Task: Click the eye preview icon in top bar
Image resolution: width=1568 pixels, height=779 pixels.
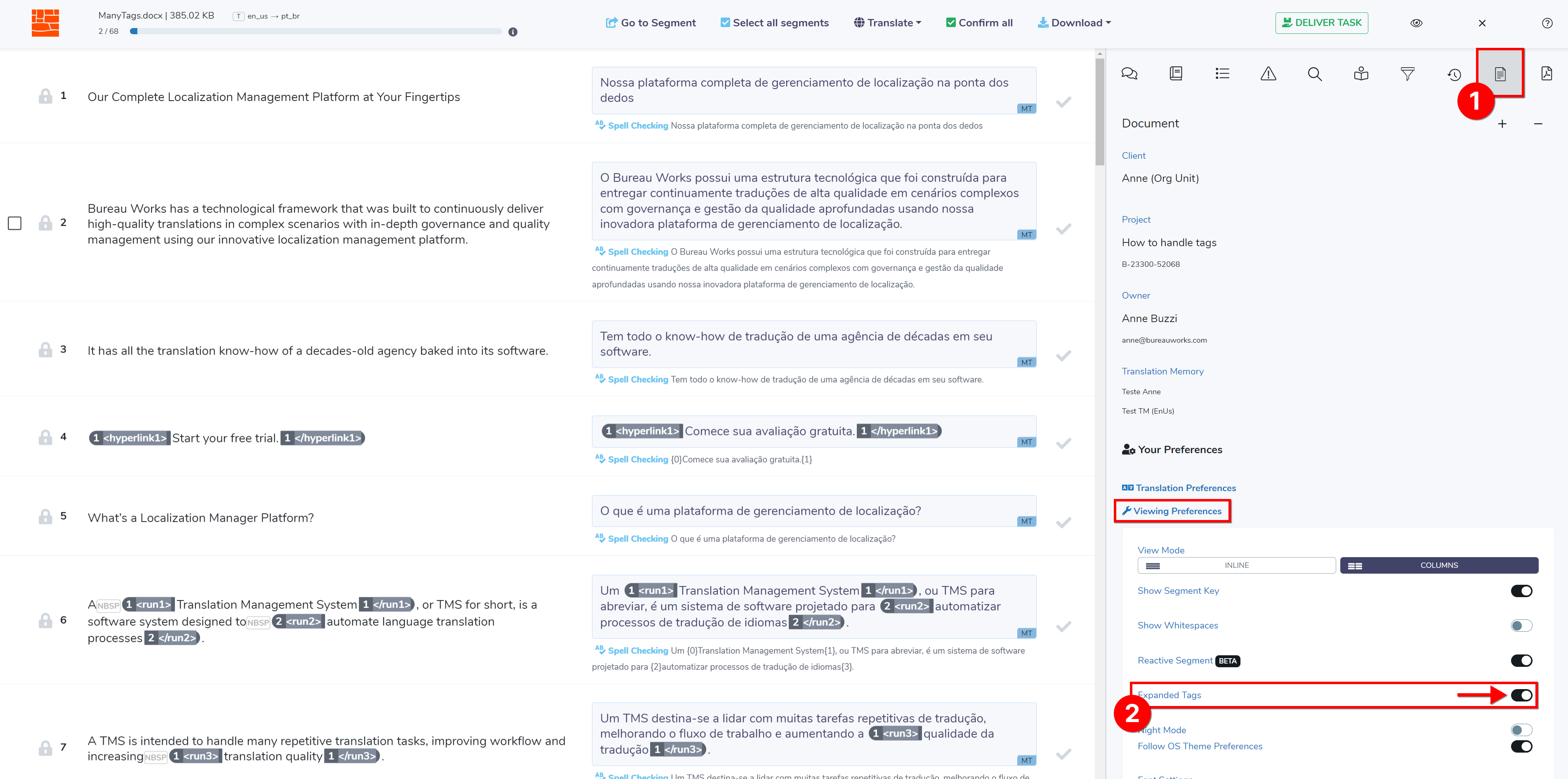Action: coord(1417,23)
